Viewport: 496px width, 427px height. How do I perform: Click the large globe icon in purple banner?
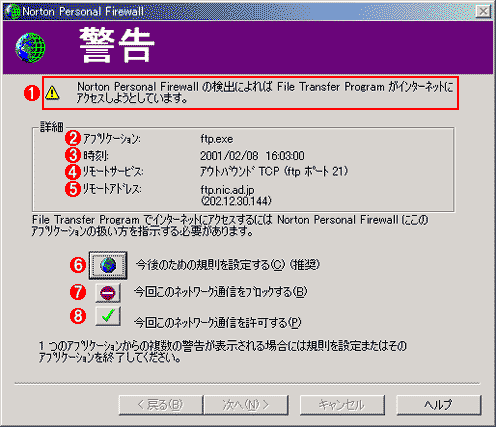[30, 47]
